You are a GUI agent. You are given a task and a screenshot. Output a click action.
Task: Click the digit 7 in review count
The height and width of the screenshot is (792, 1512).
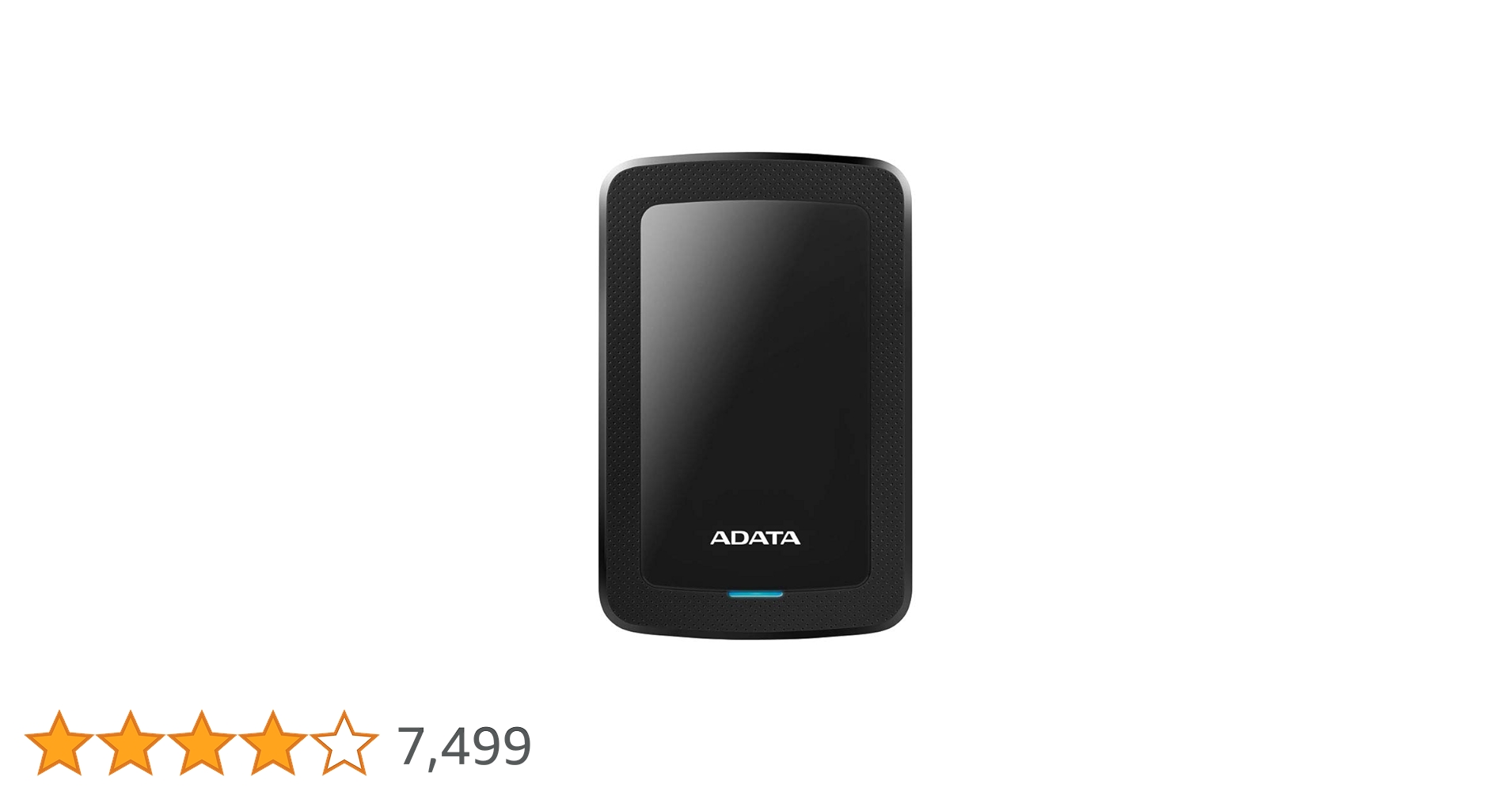point(412,746)
